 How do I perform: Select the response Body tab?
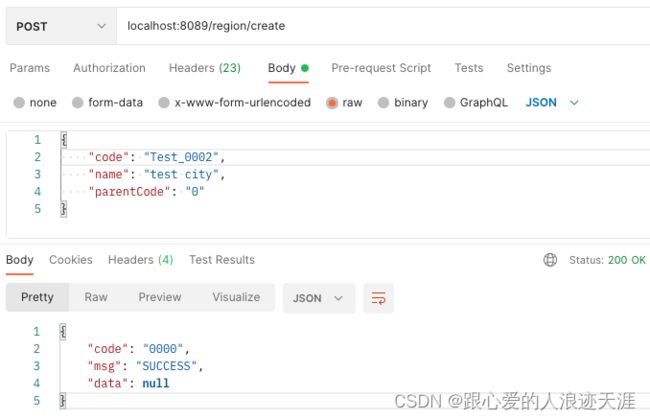[x=19, y=260]
